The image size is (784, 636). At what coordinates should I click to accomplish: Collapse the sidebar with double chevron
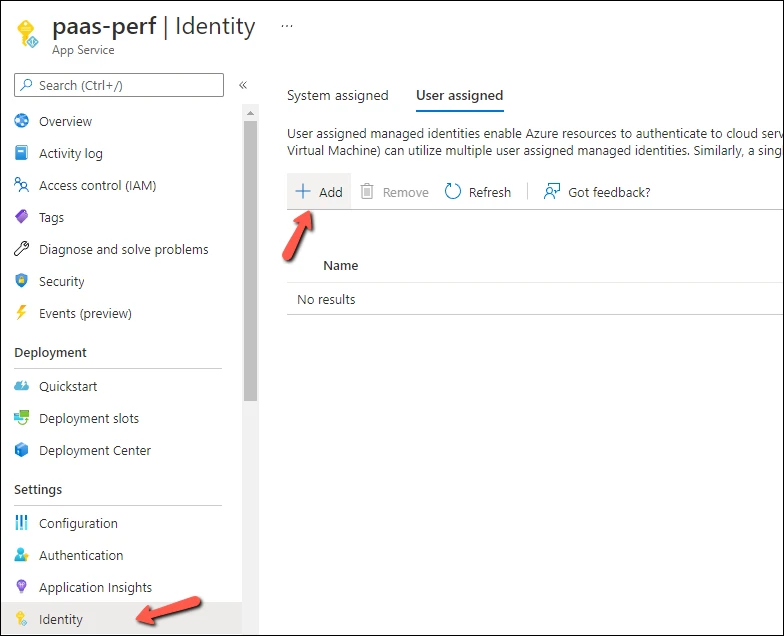(x=243, y=85)
